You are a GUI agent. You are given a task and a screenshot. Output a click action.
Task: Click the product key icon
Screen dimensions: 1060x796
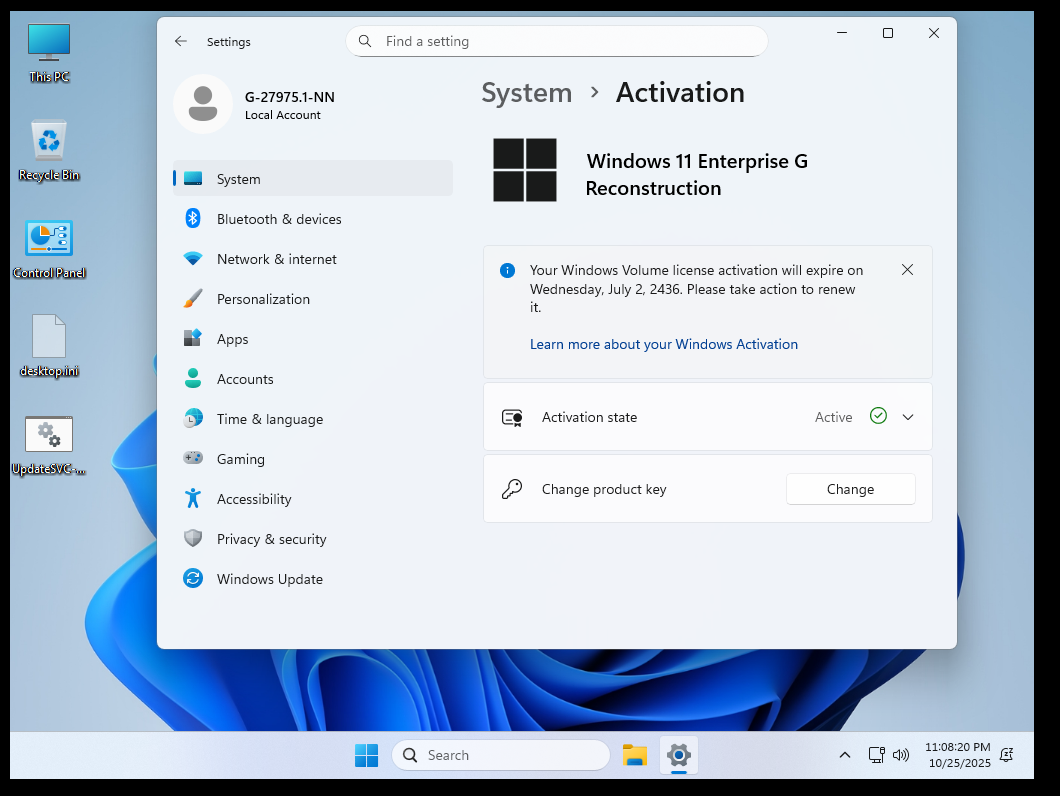[x=512, y=489]
